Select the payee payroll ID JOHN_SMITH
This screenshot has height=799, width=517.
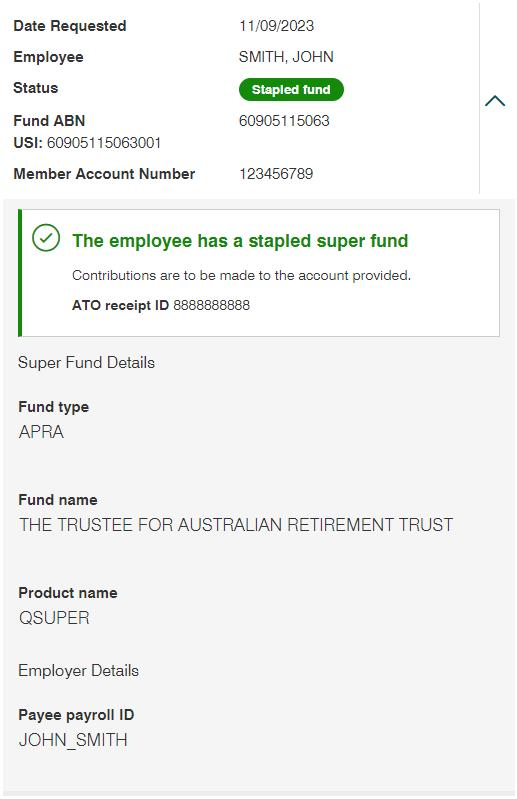tap(73, 740)
